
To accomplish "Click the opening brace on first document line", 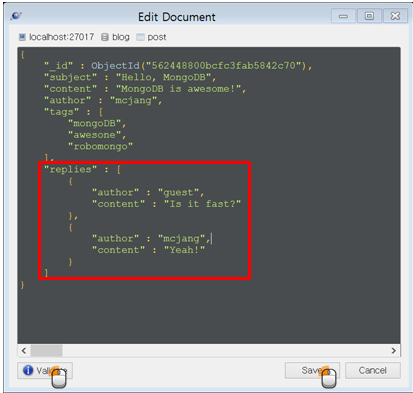I will click(22, 54).
